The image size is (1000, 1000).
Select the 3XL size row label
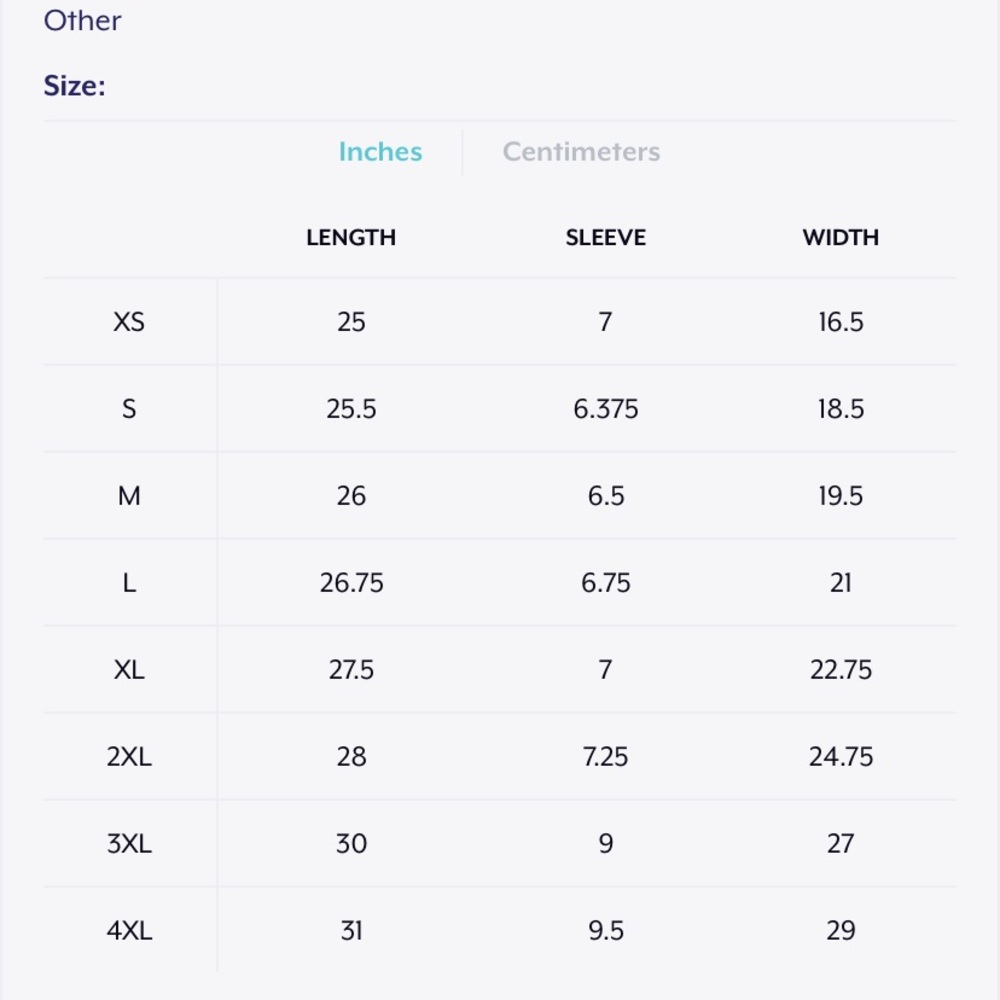coord(129,844)
